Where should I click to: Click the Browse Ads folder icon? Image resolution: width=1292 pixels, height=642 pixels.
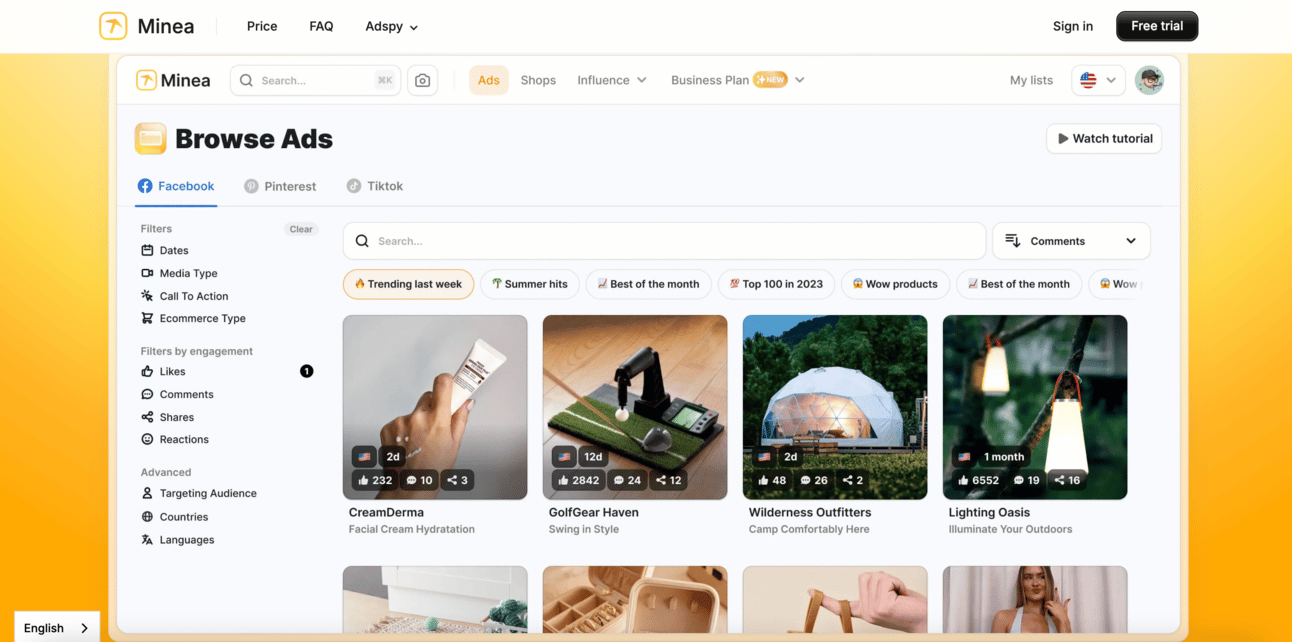[151, 139]
